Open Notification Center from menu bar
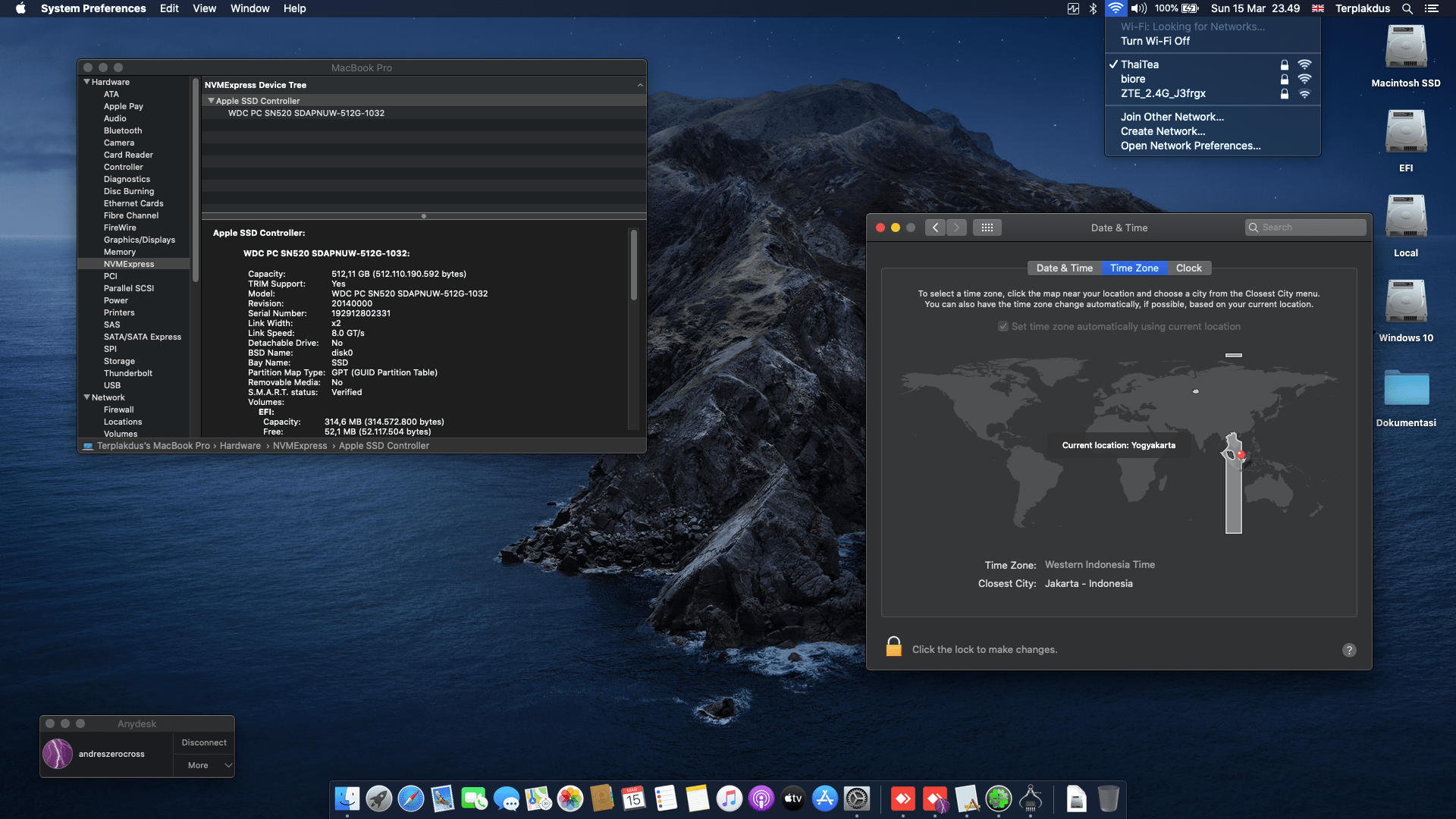Image resolution: width=1456 pixels, height=819 pixels. (x=1432, y=8)
